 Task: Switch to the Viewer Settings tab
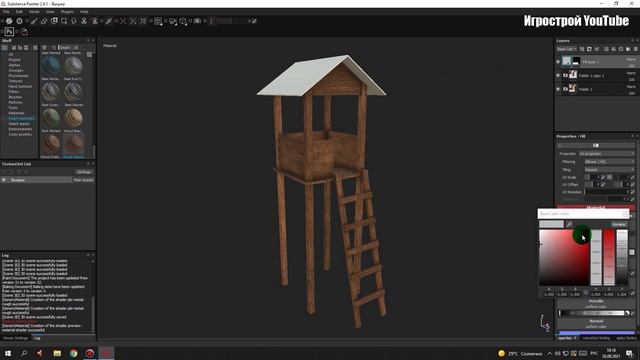click(16, 338)
